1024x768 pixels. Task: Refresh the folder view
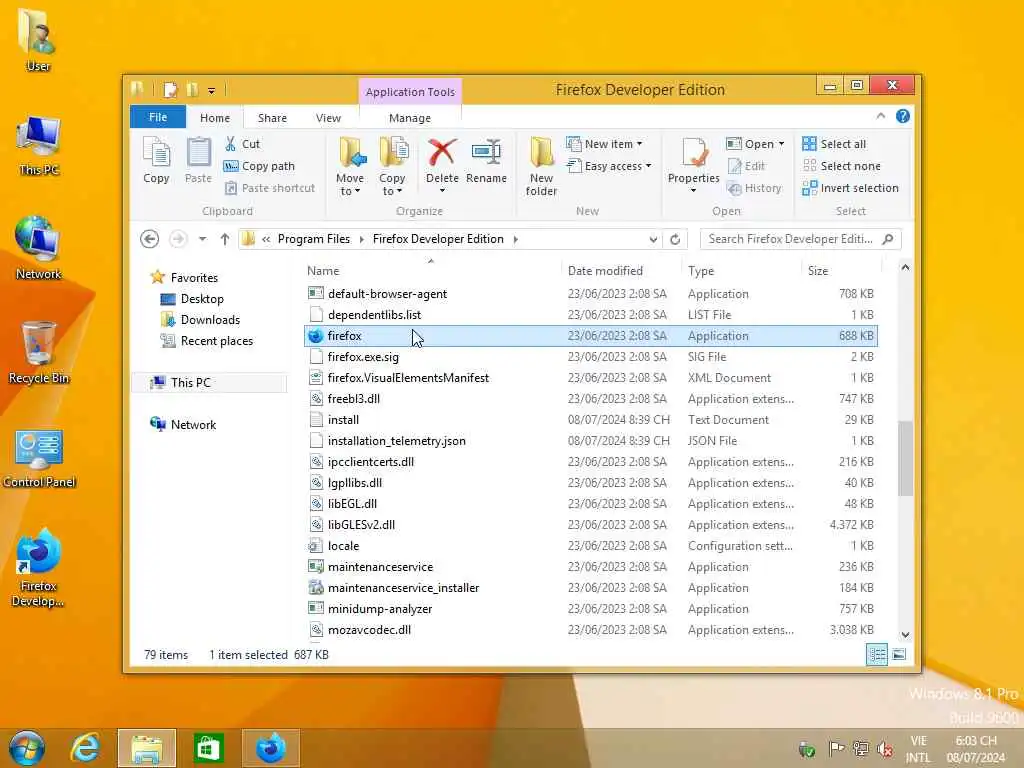675,239
